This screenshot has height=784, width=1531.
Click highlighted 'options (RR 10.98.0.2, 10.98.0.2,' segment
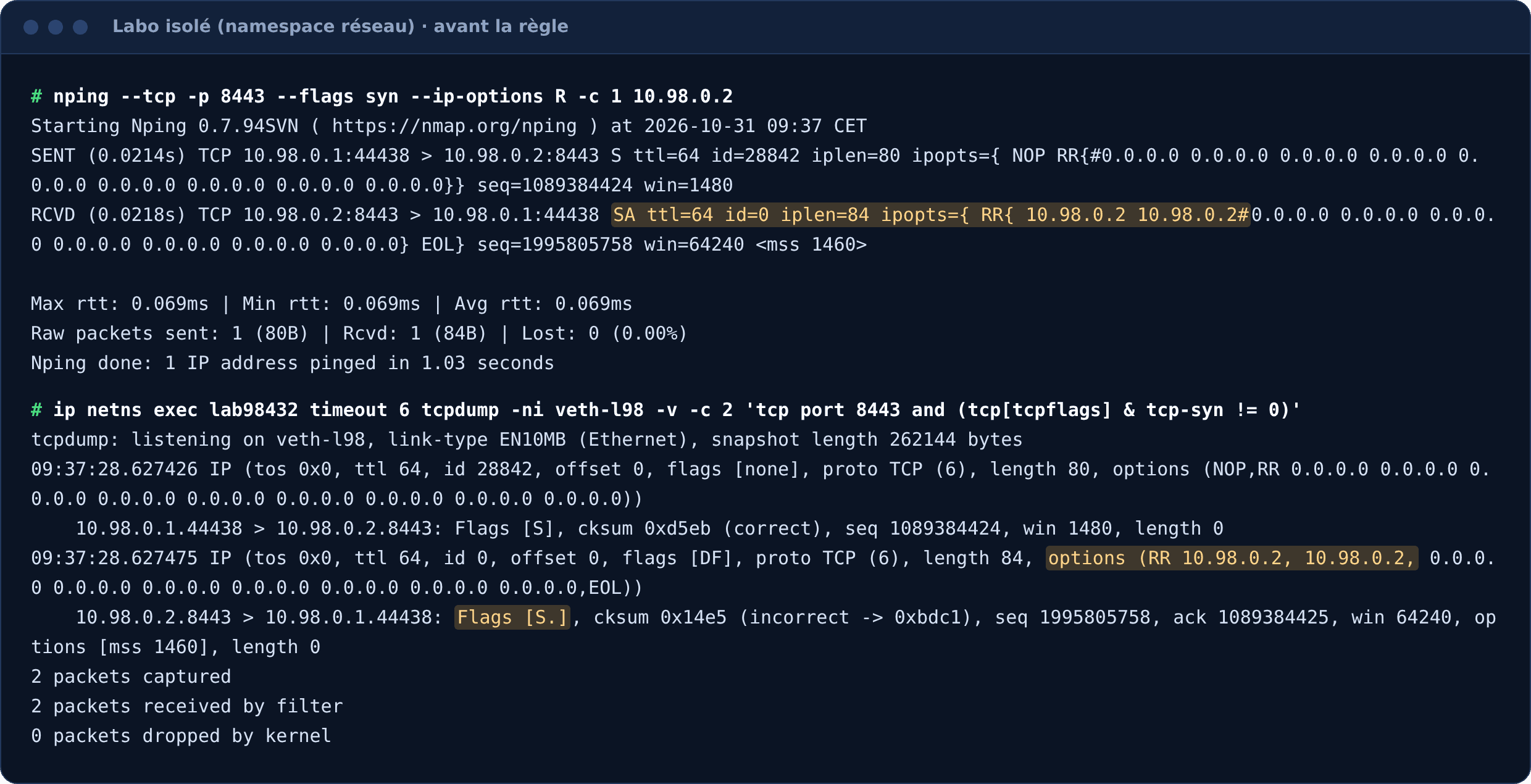click(1232, 558)
